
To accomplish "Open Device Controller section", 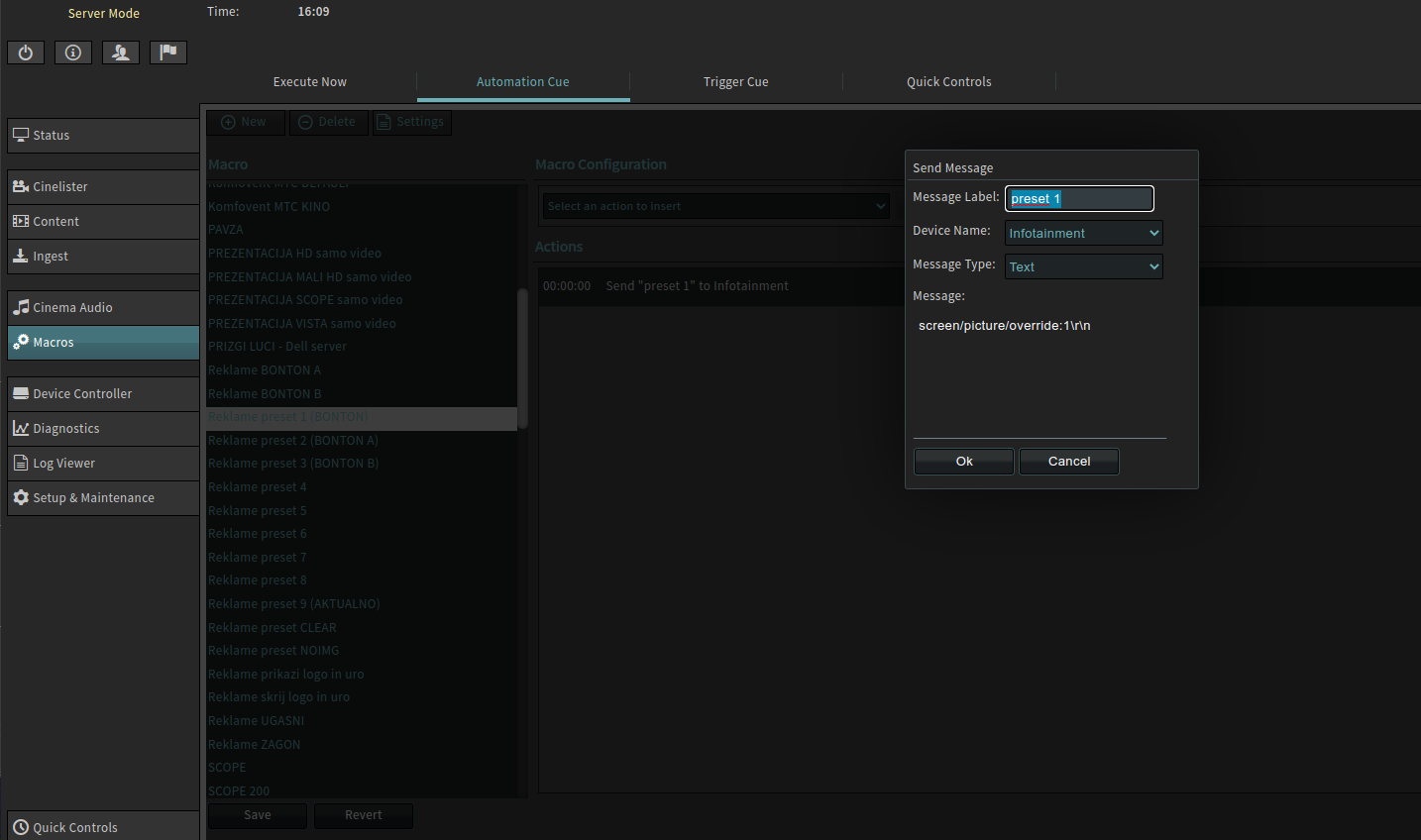I will coord(103,394).
